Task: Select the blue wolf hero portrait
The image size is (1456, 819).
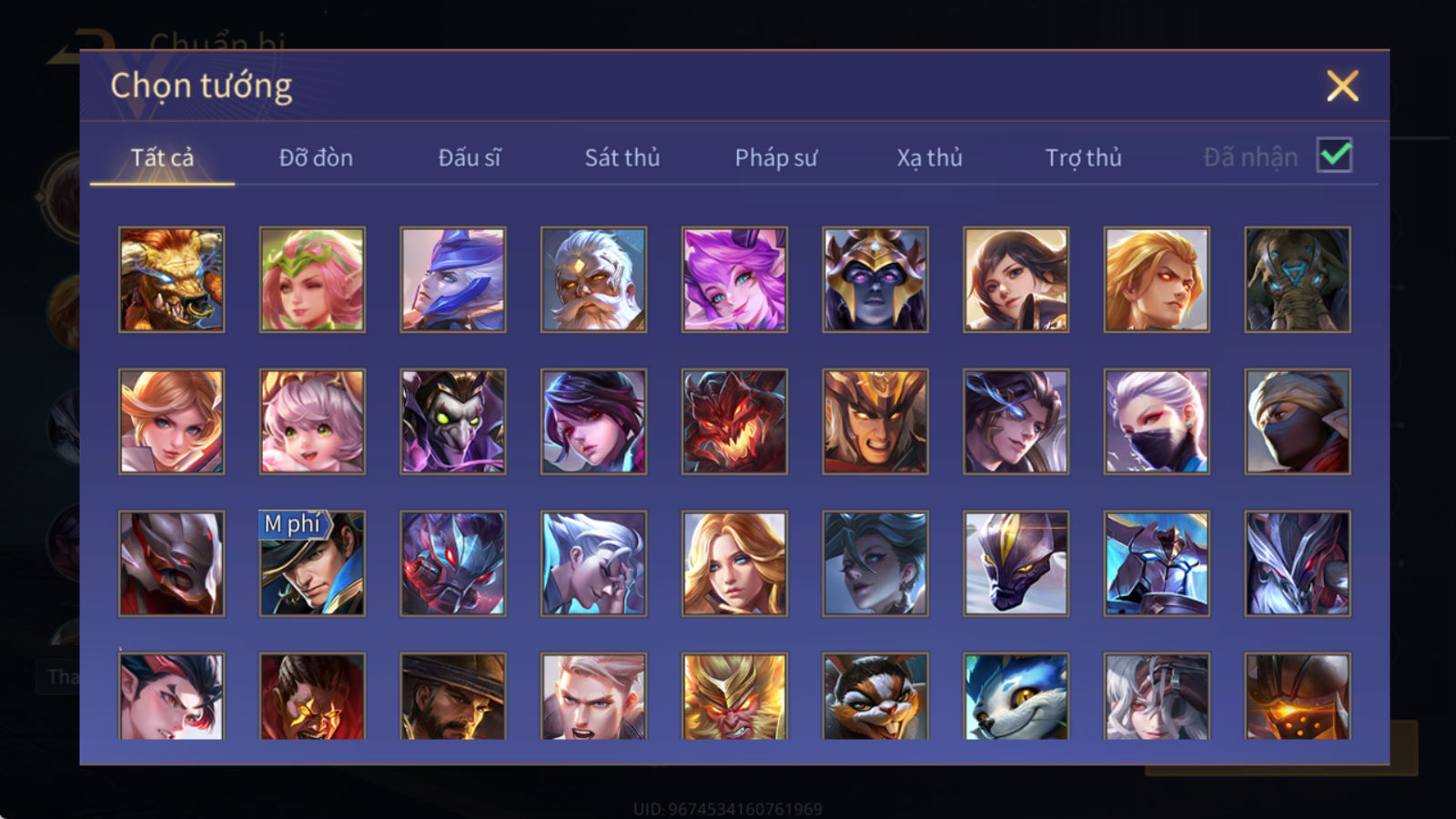Action: (x=1016, y=695)
